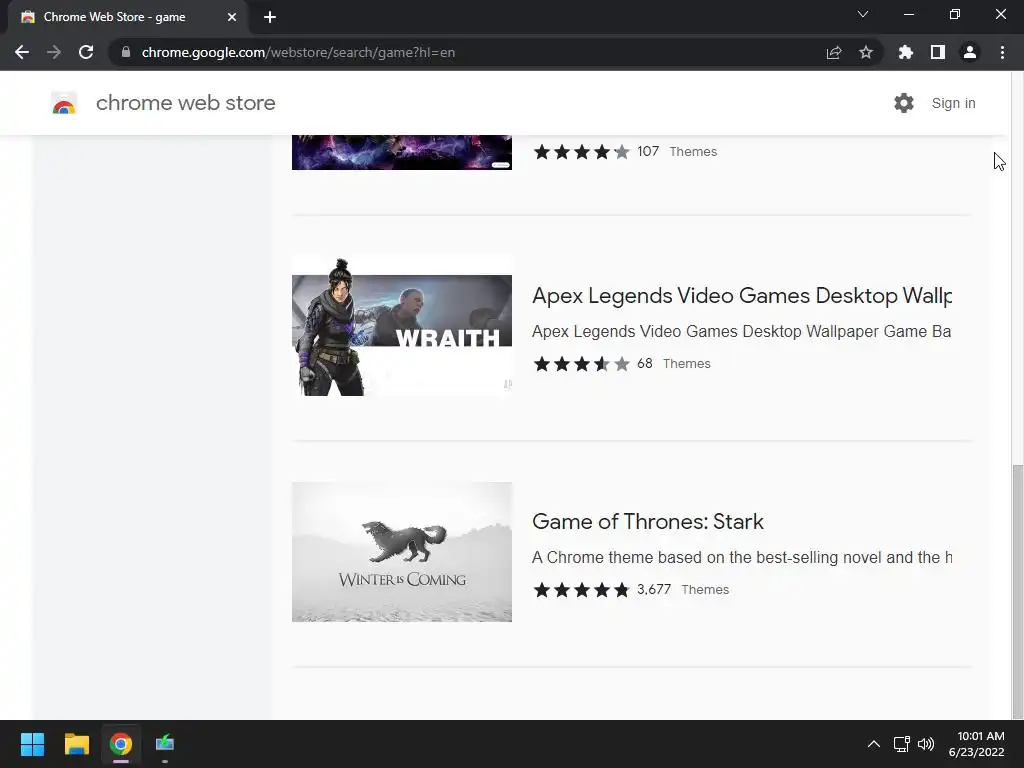Close the Chrome Web Store tab
1024x768 pixels.
232,17
